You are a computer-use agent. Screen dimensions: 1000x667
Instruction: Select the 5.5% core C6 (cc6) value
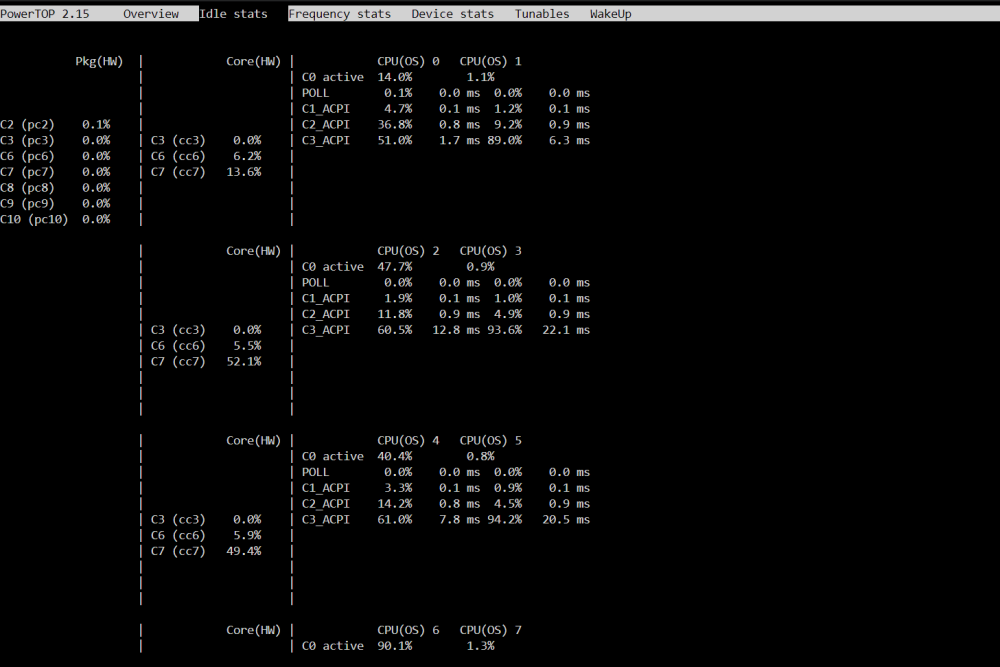pos(247,346)
